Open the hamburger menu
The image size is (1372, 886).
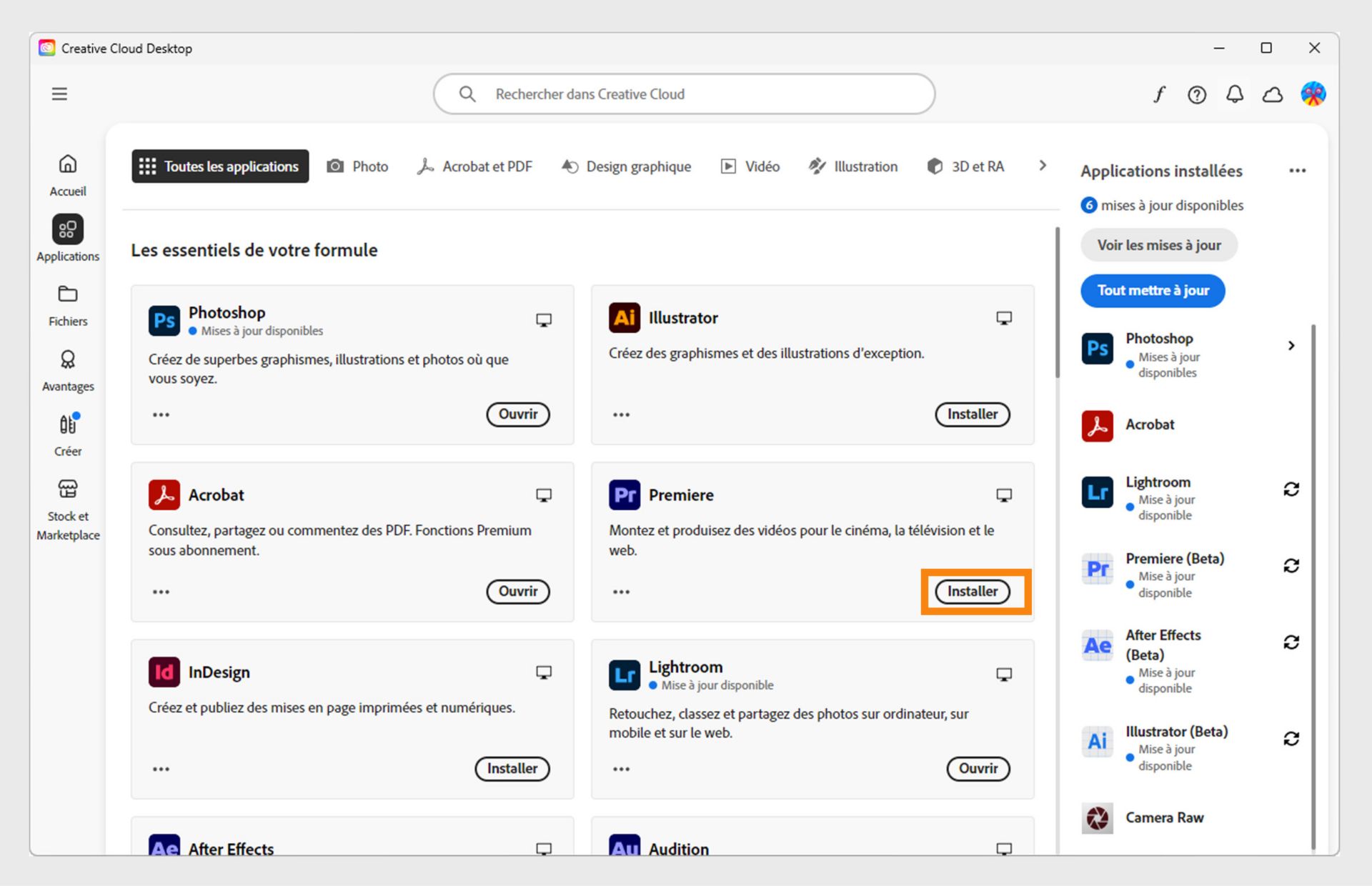tap(59, 94)
